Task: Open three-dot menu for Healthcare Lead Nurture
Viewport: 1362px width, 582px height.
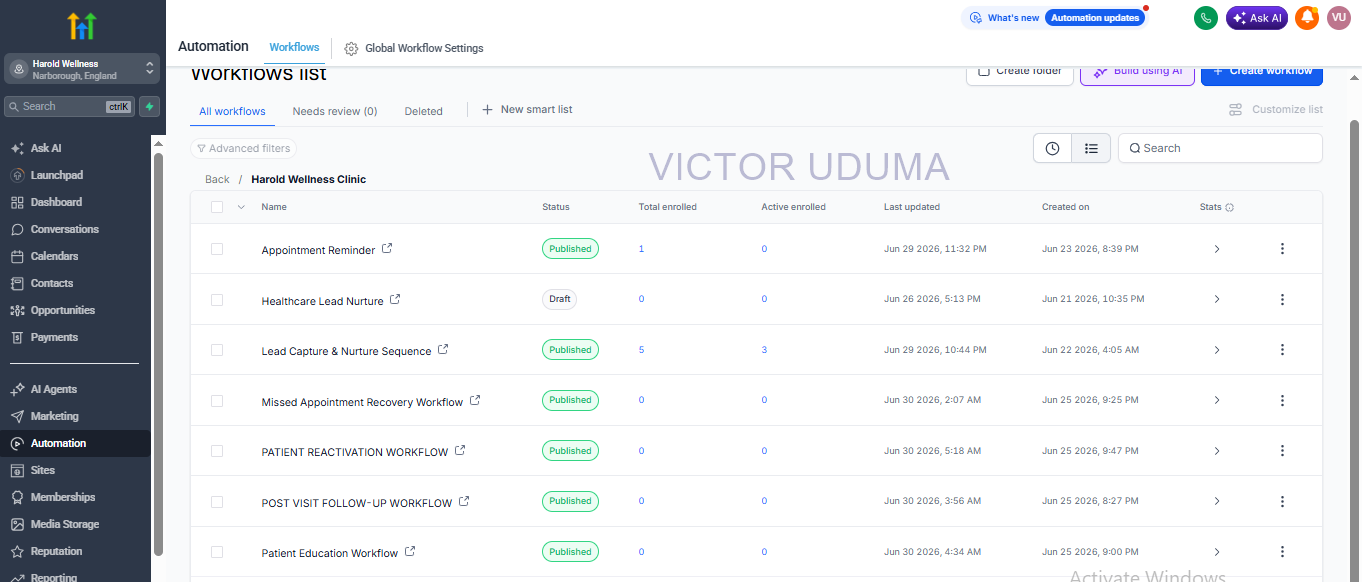Action: coord(1282,299)
